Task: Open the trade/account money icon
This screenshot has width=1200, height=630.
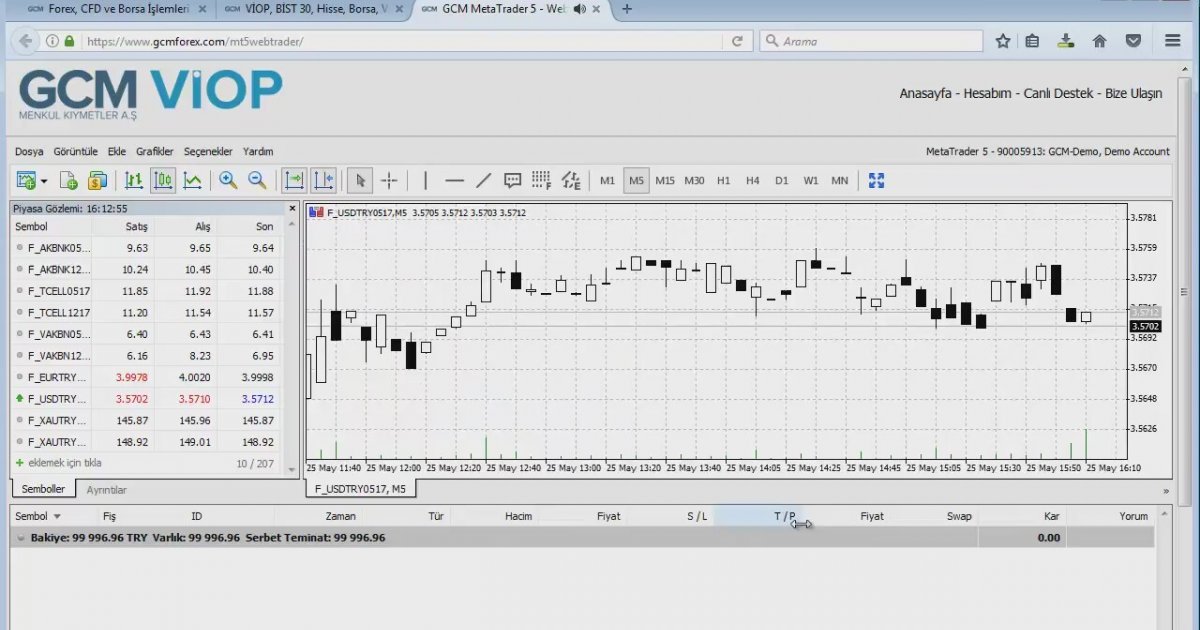Action: coord(97,181)
